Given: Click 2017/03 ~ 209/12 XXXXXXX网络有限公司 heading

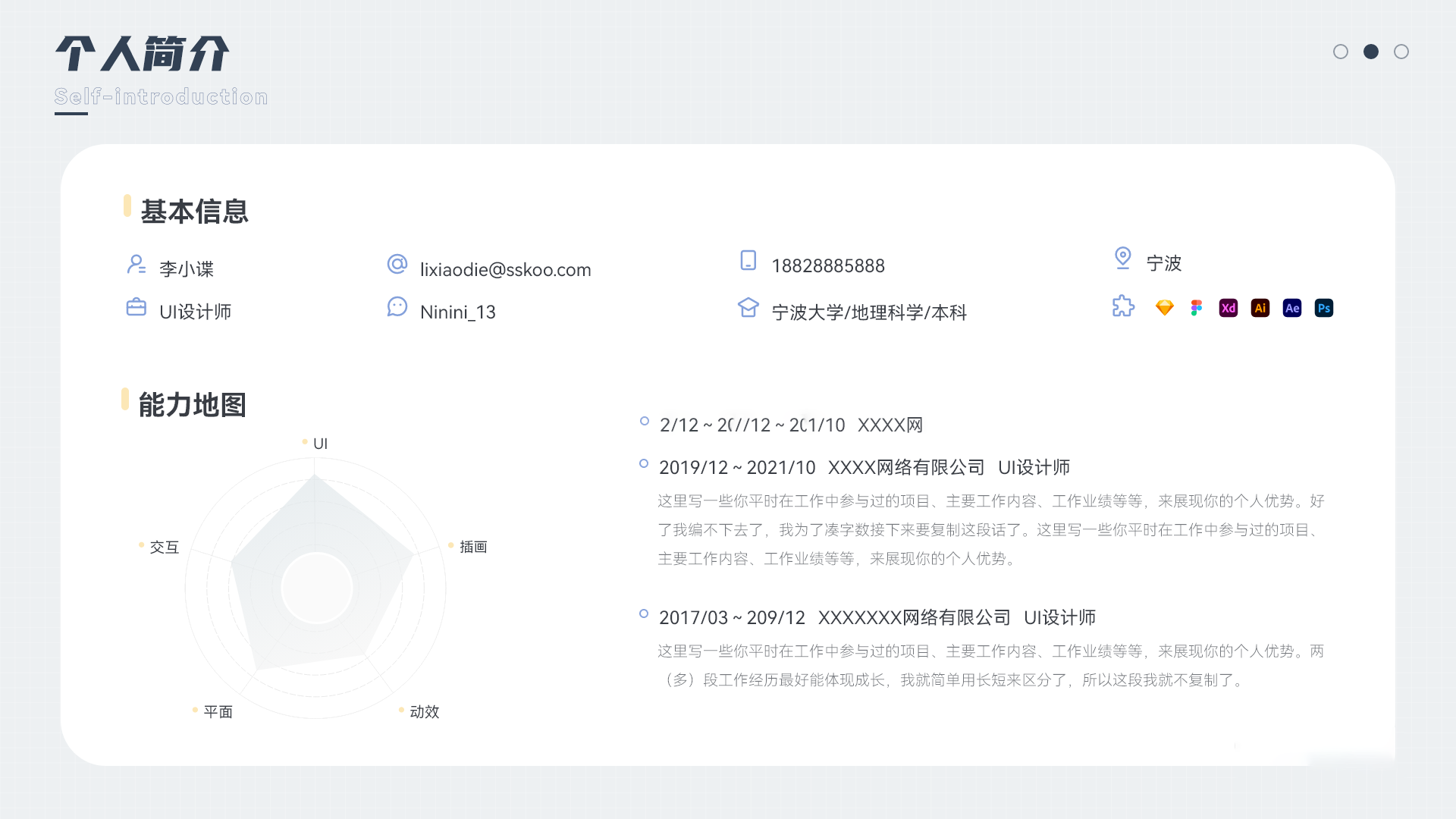Looking at the screenshot, I should [x=877, y=617].
